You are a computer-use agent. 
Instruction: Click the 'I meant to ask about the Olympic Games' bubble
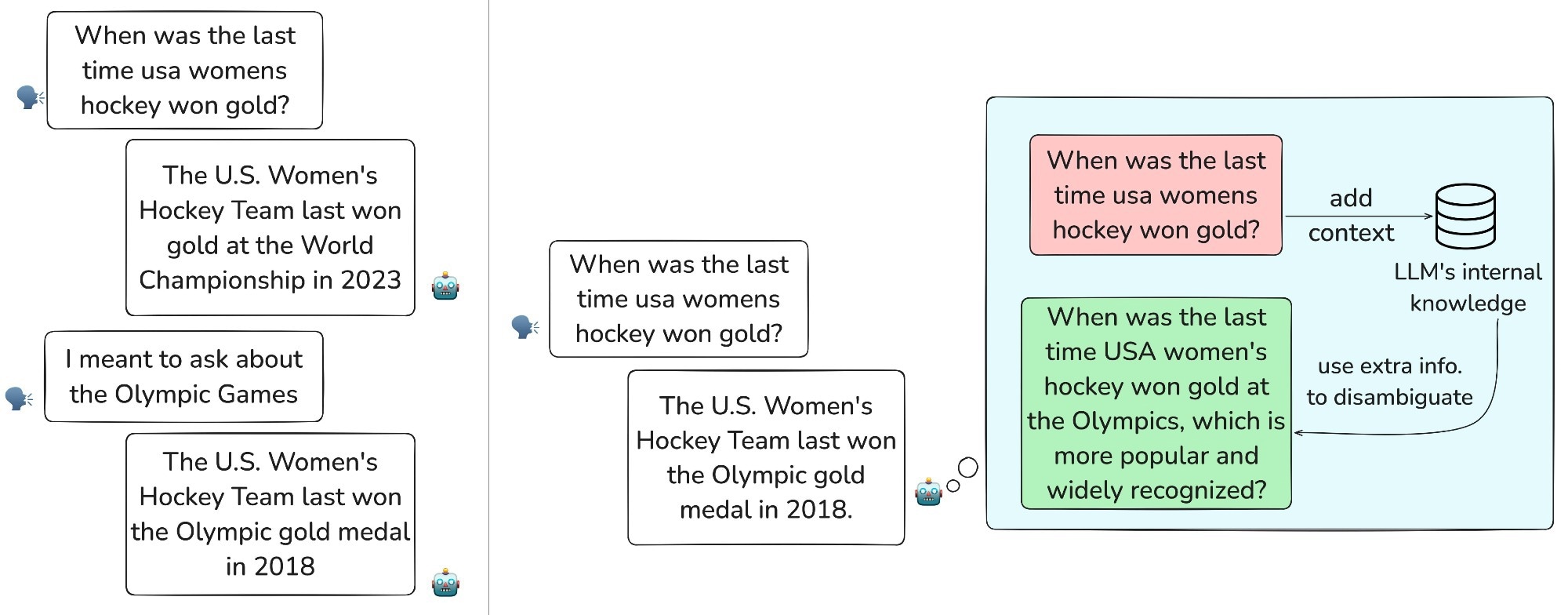[184, 377]
